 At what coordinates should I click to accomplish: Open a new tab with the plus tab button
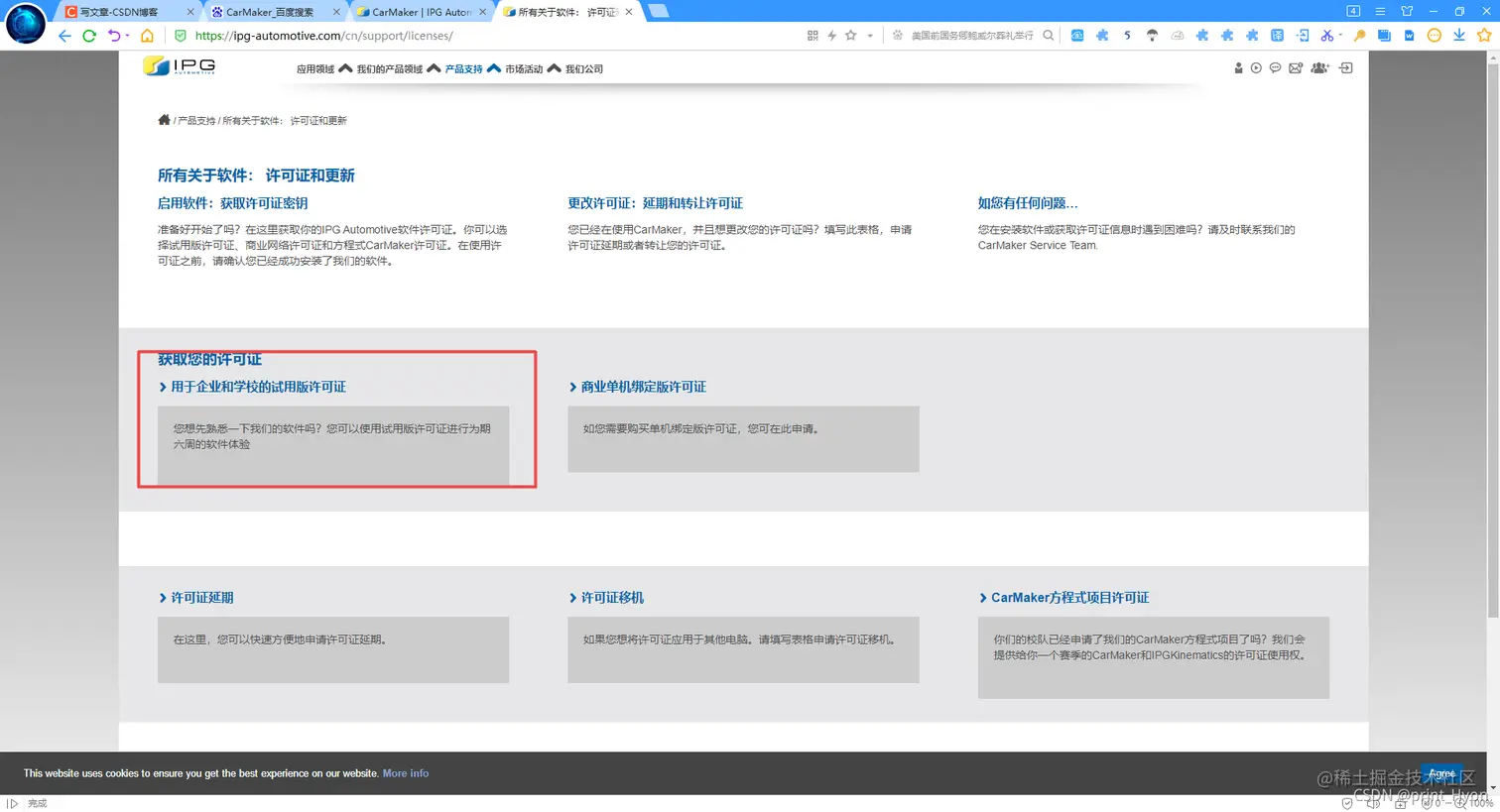658,11
